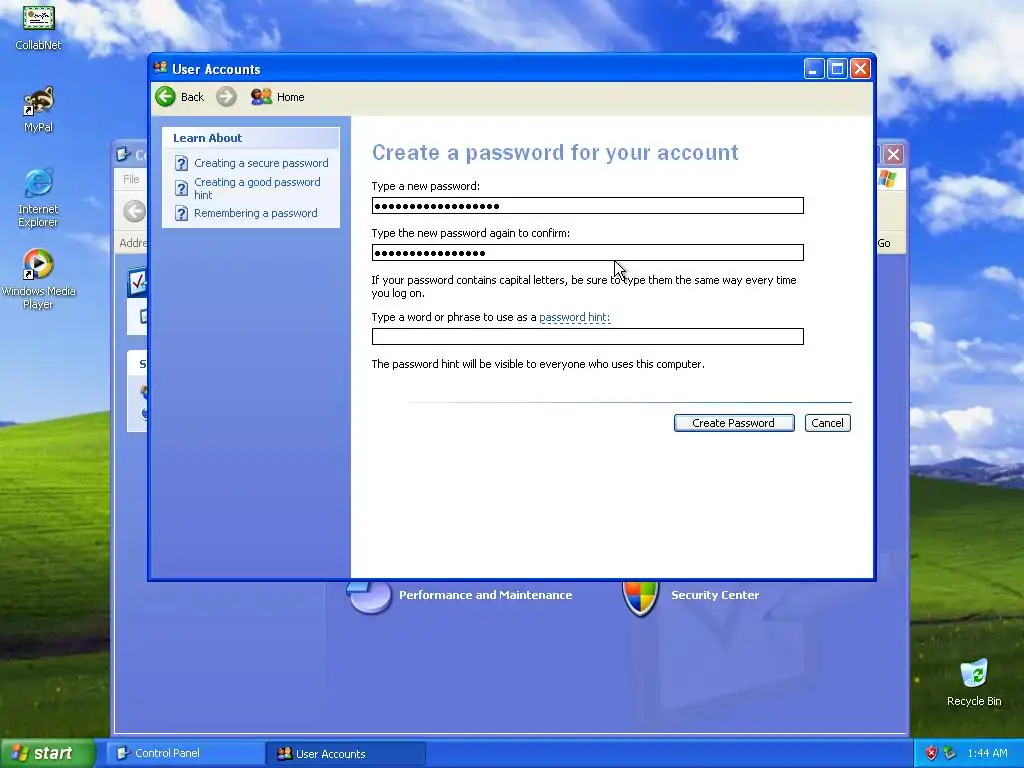Select the Recycle Bin icon
This screenshot has height=768, width=1024.
point(974,682)
